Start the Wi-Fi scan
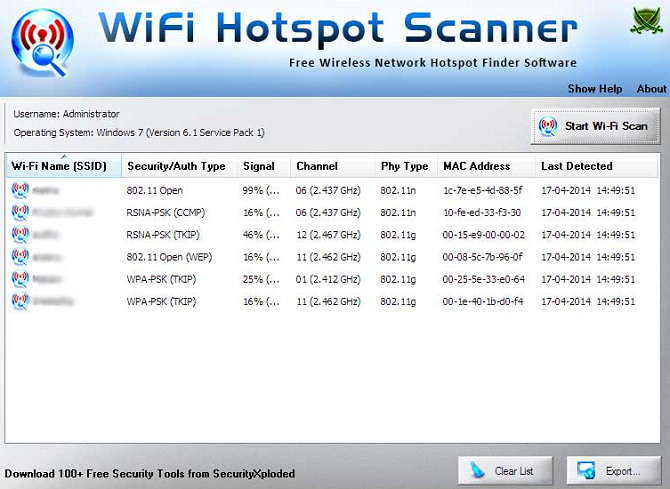 pos(595,126)
